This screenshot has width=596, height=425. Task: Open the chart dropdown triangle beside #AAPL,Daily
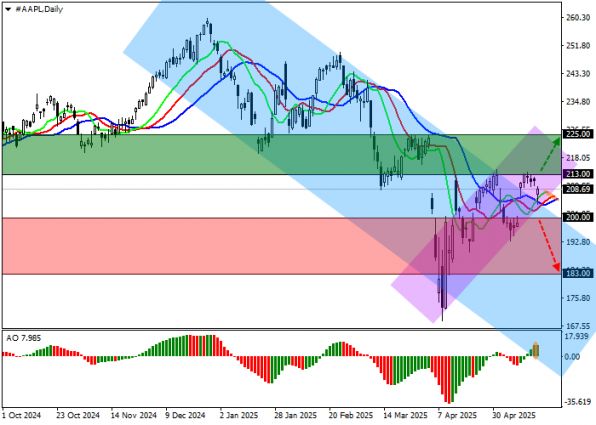pos(8,10)
